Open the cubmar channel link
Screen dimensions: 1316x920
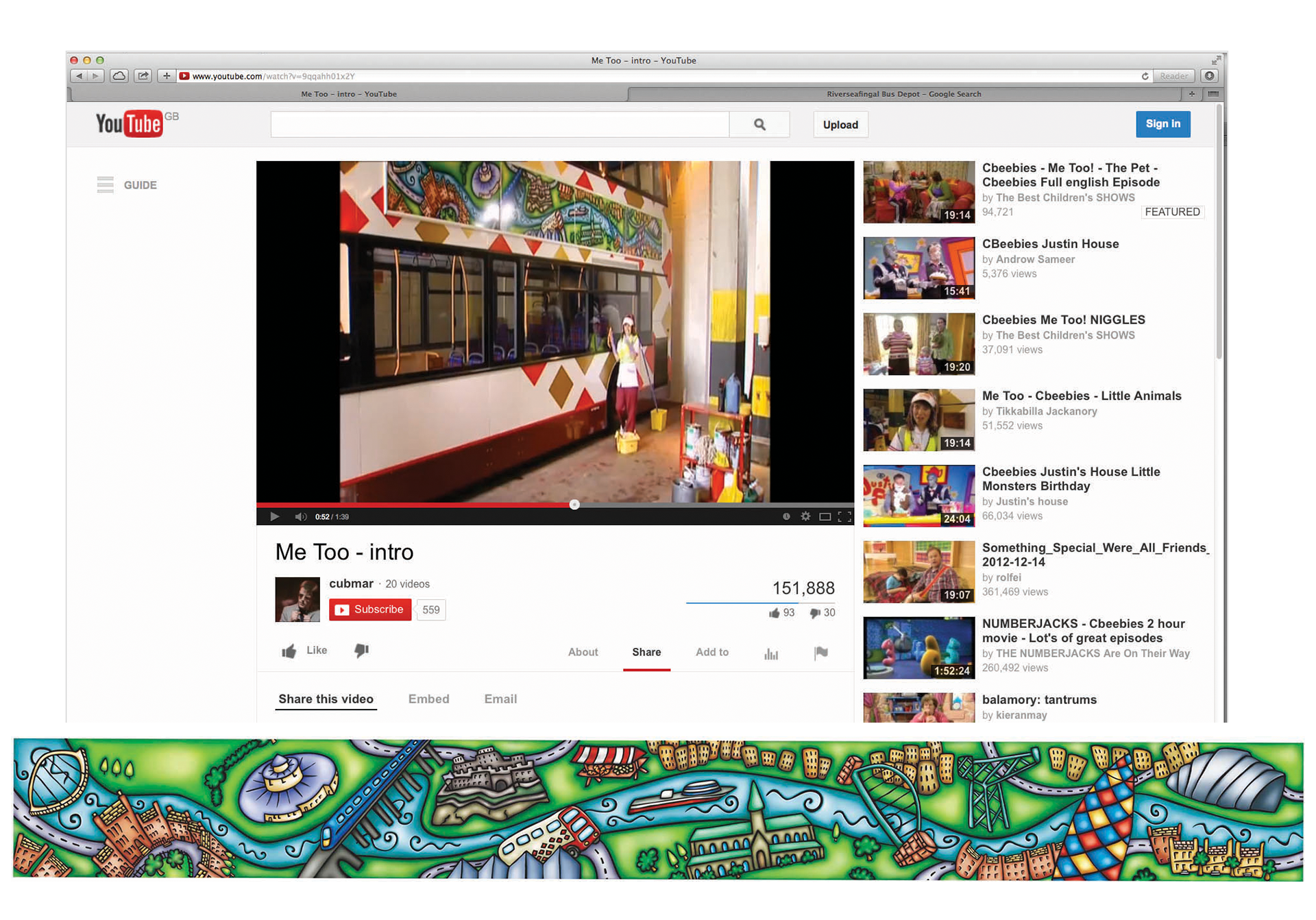(351, 583)
